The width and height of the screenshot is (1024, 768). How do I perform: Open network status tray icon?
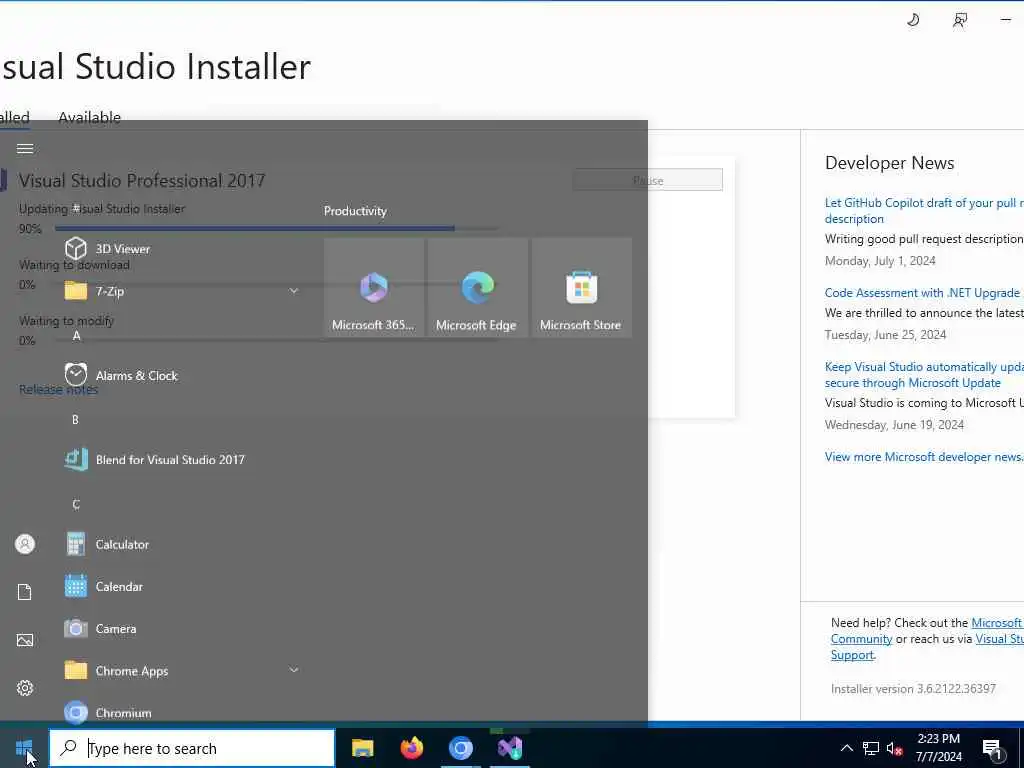(871, 748)
